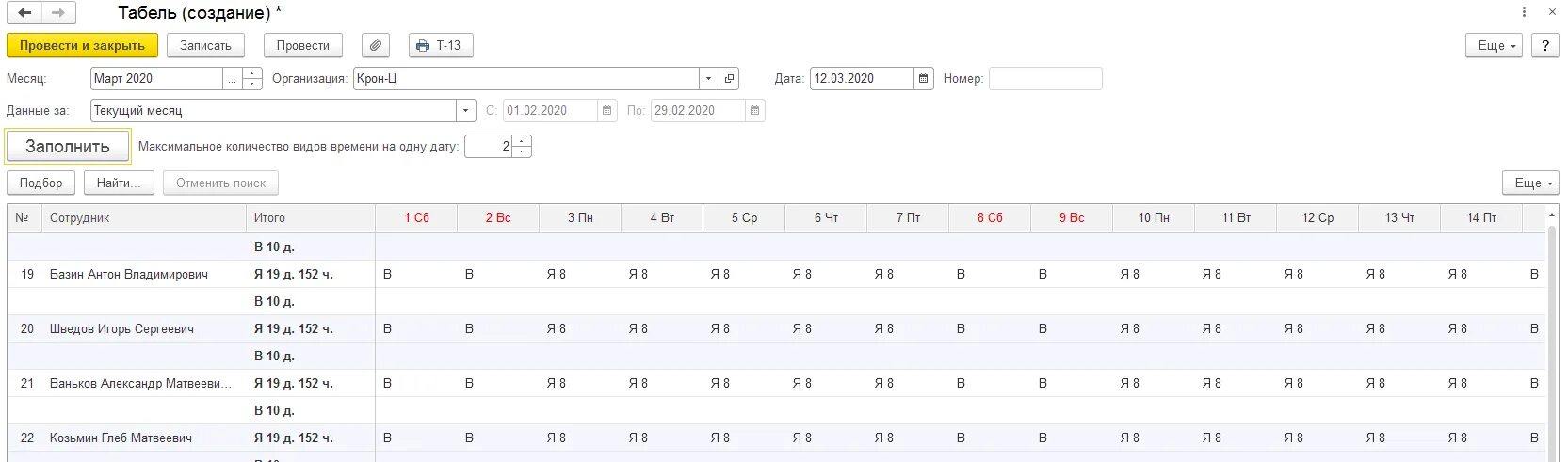Post the document with Провести

(303, 45)
